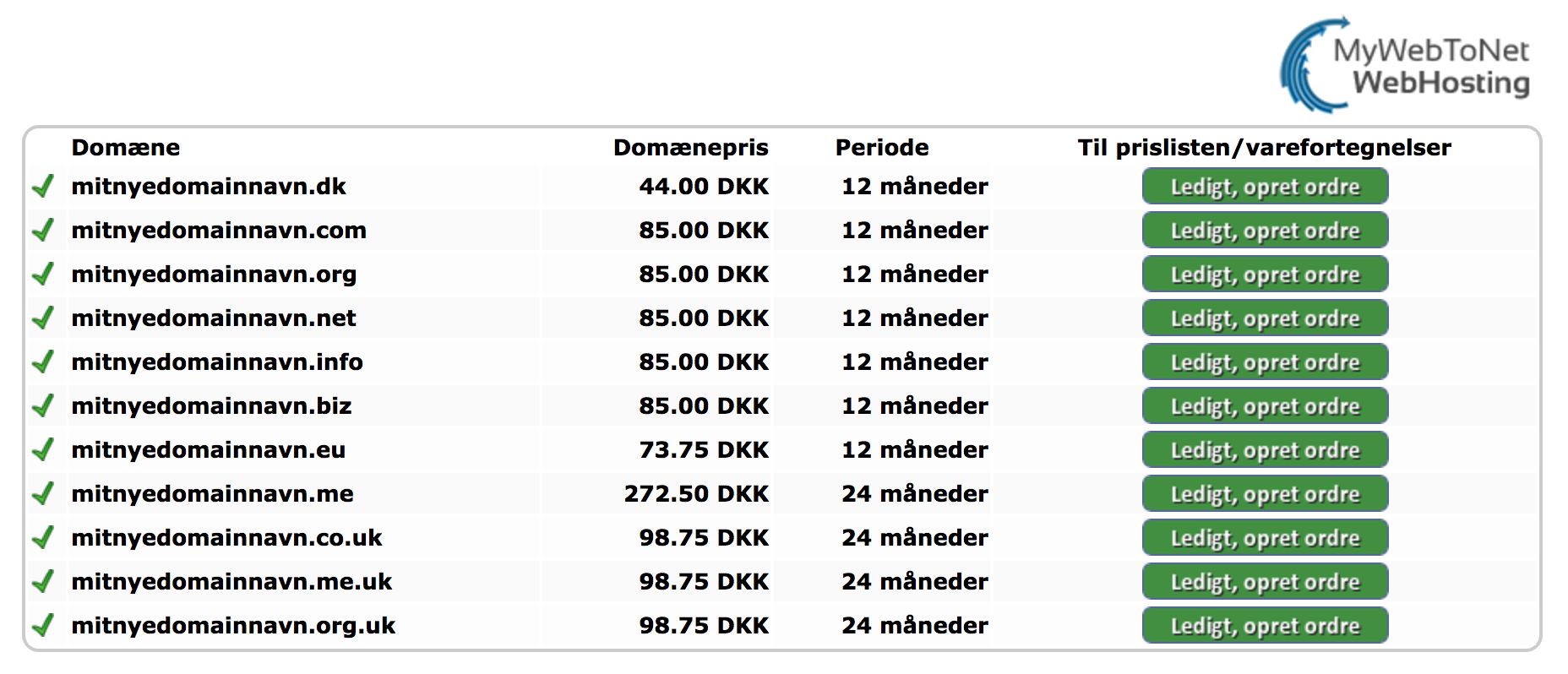Order the mitnyedomainnavn.org.uk domain
This screenshot has height=674, width=1568.
[1265, 625]
